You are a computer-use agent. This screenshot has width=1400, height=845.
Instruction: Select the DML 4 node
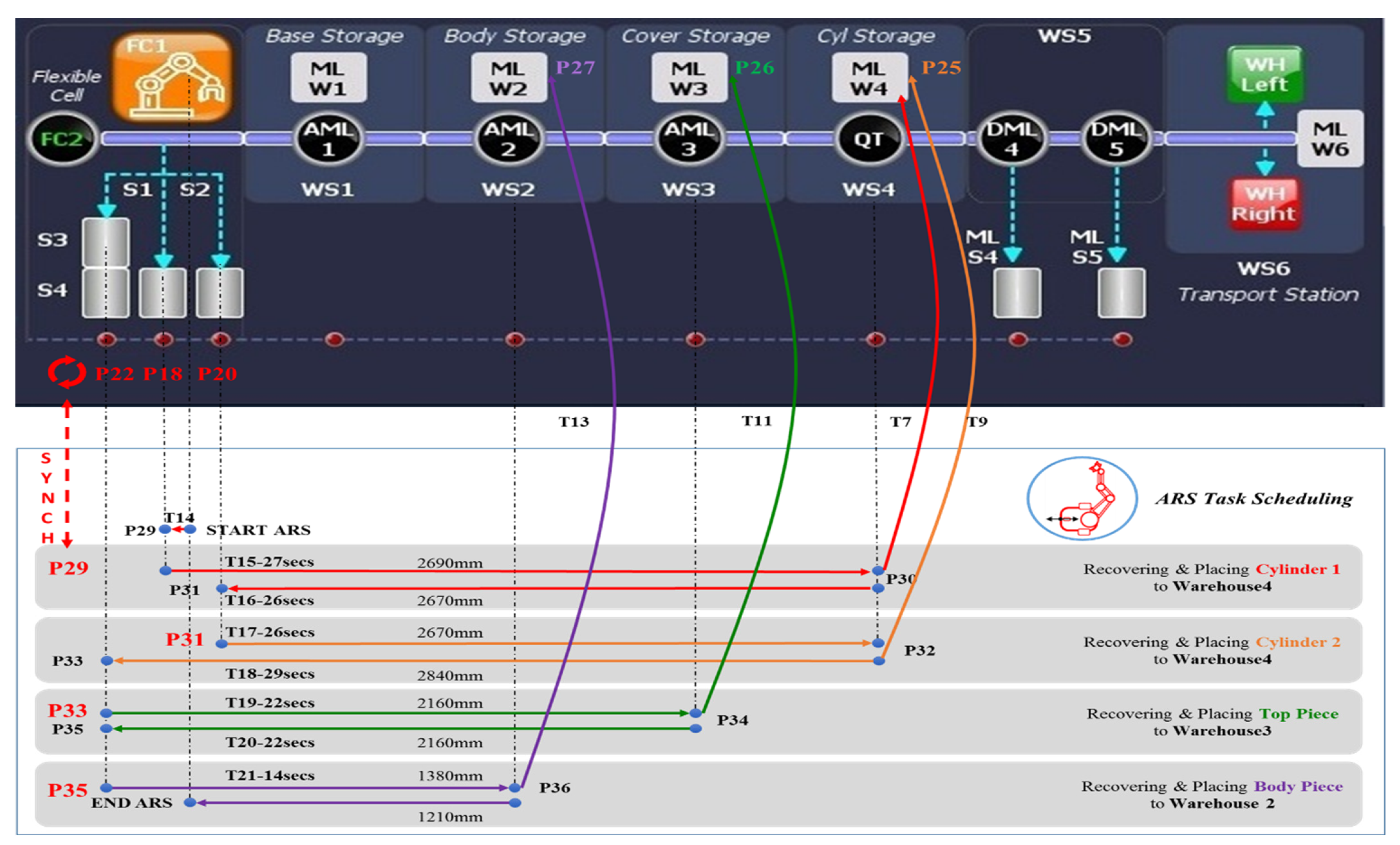click(x=1011, y=139)
